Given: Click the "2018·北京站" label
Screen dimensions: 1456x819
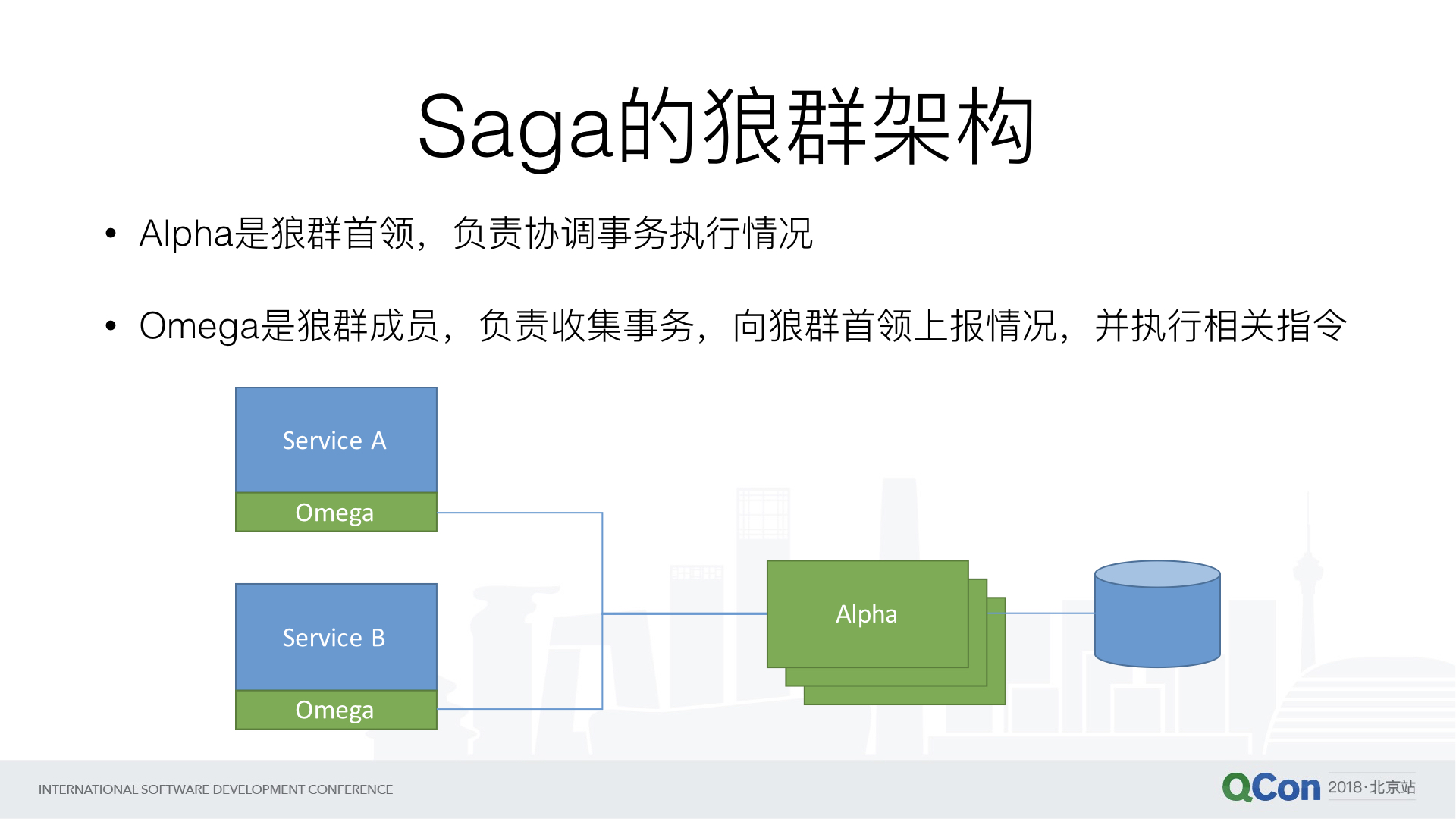Looking at the screenshot, I should 1372,787.
